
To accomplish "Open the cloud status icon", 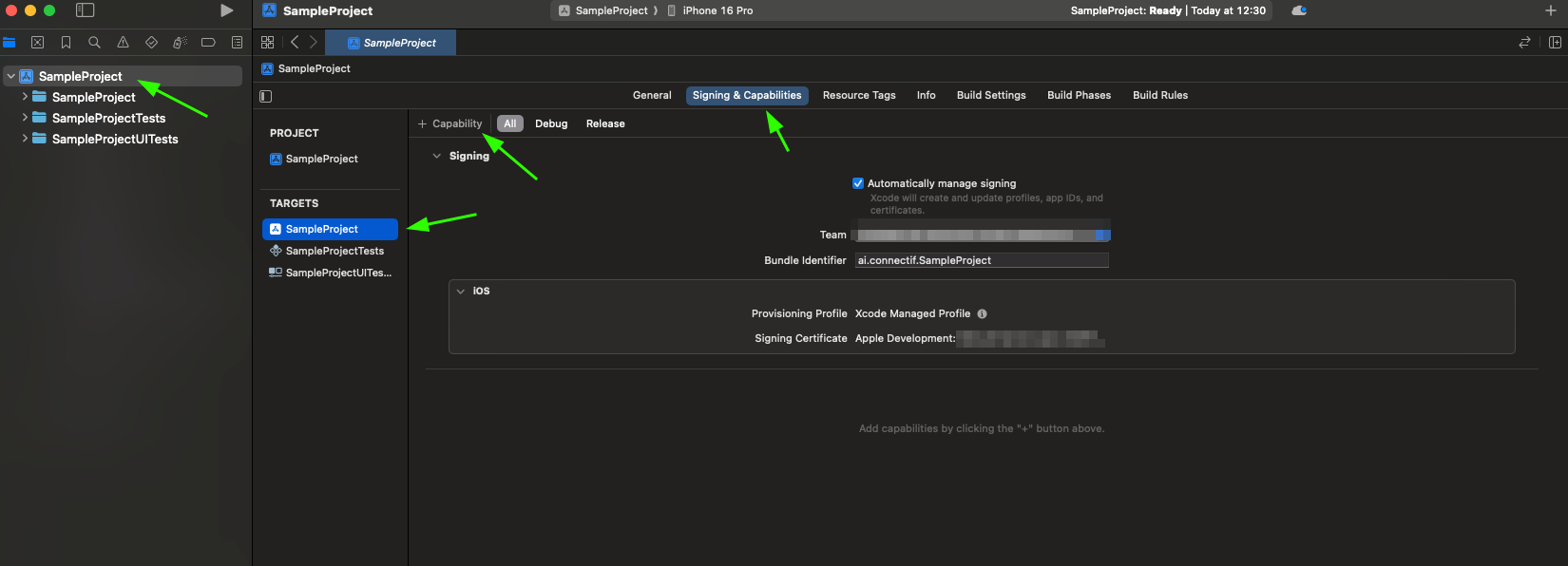I will point(1299,10).
